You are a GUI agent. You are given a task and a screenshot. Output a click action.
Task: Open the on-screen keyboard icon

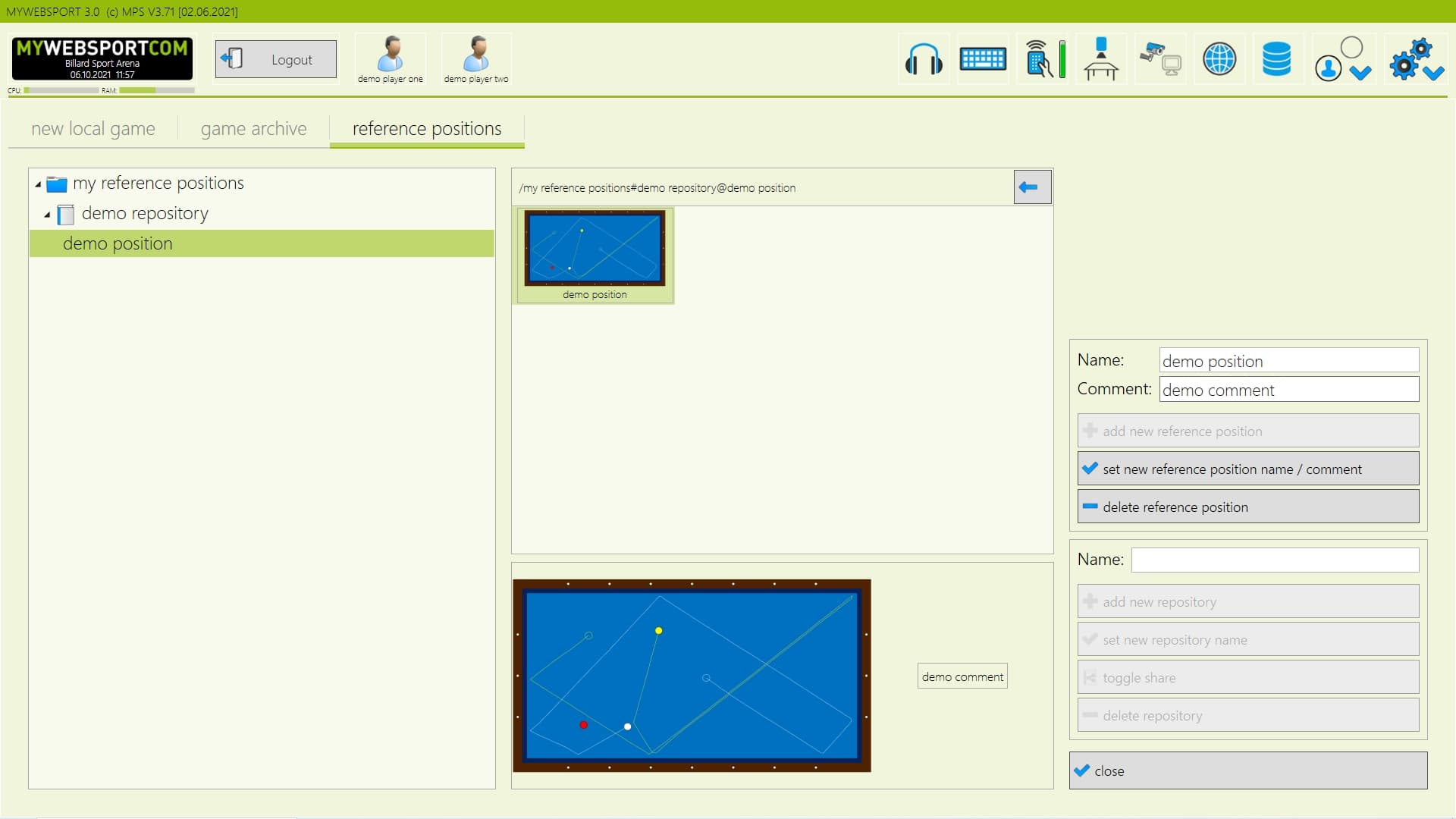pyautogui.click(x=983, y=59)
